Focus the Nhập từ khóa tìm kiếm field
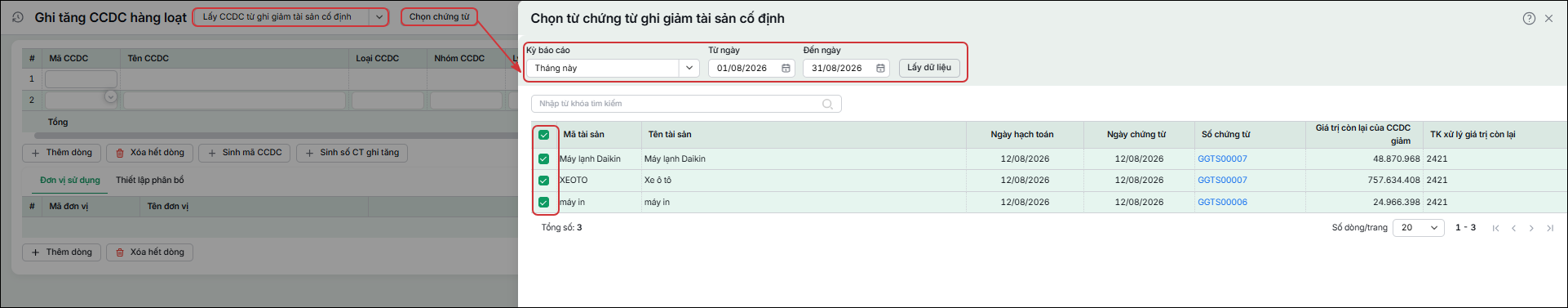This screenshot has width=1568, height=308. (686, 104)
